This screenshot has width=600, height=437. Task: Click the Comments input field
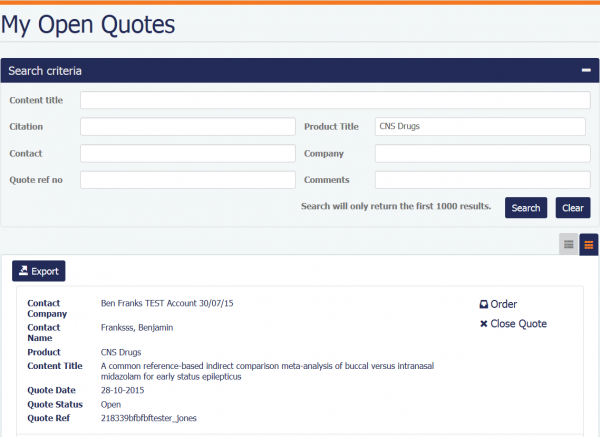[479, 180]
